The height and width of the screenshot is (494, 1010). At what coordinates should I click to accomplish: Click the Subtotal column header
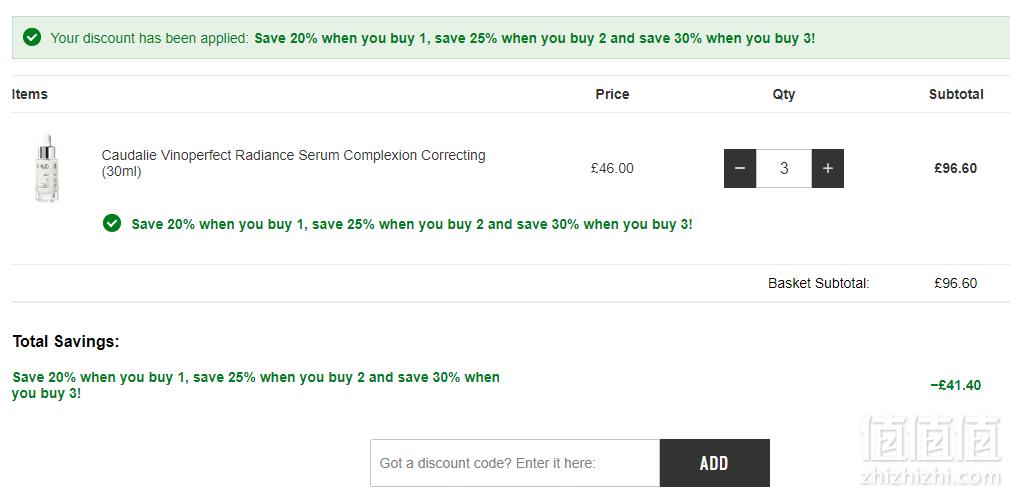tap(956, 94)
